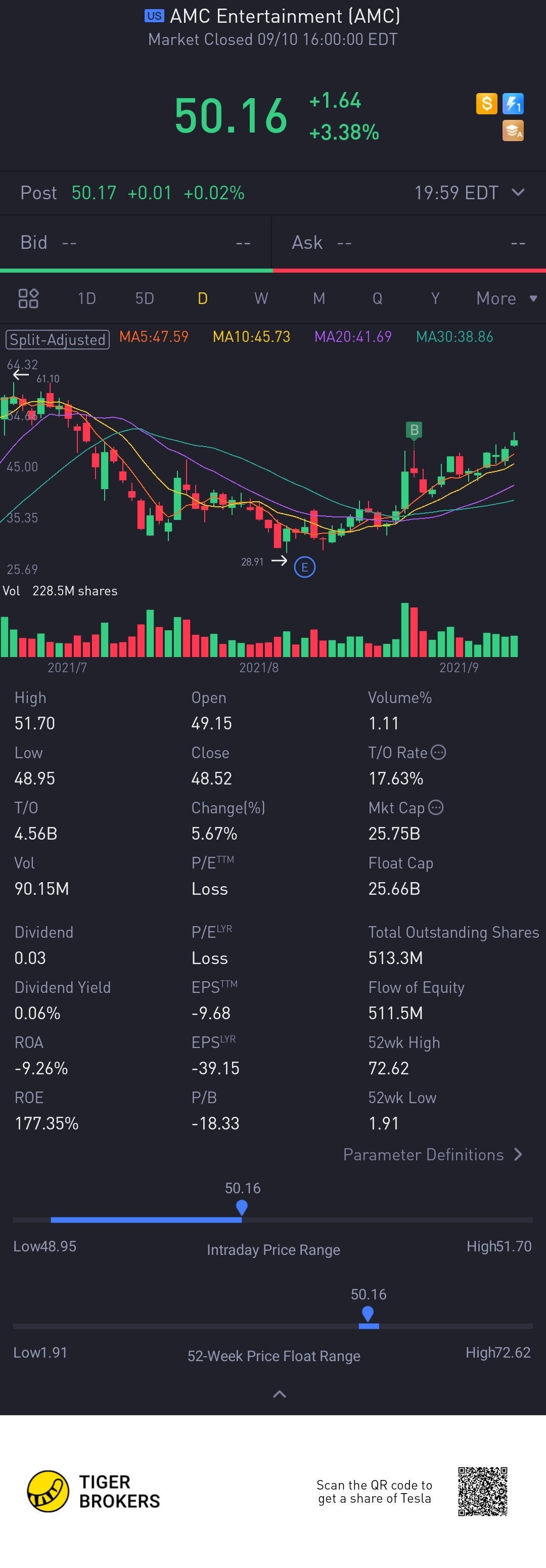Tap the green B buy marker
The image size is (546, 1568).
click(x=414, y=430)
